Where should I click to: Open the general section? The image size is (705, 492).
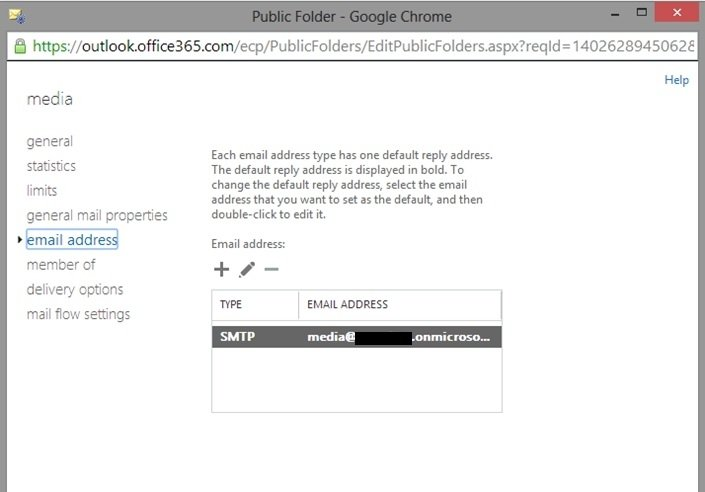[49, 141]
